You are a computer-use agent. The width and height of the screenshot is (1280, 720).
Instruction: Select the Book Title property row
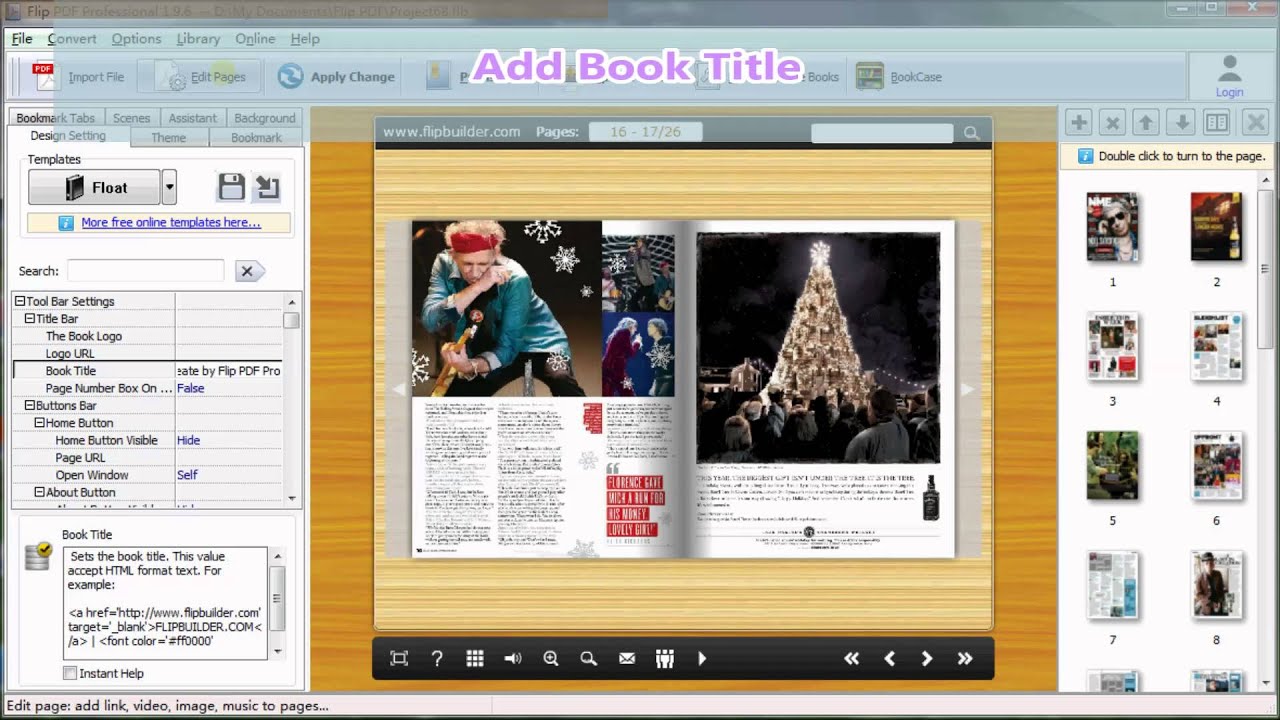click(148, 371)
